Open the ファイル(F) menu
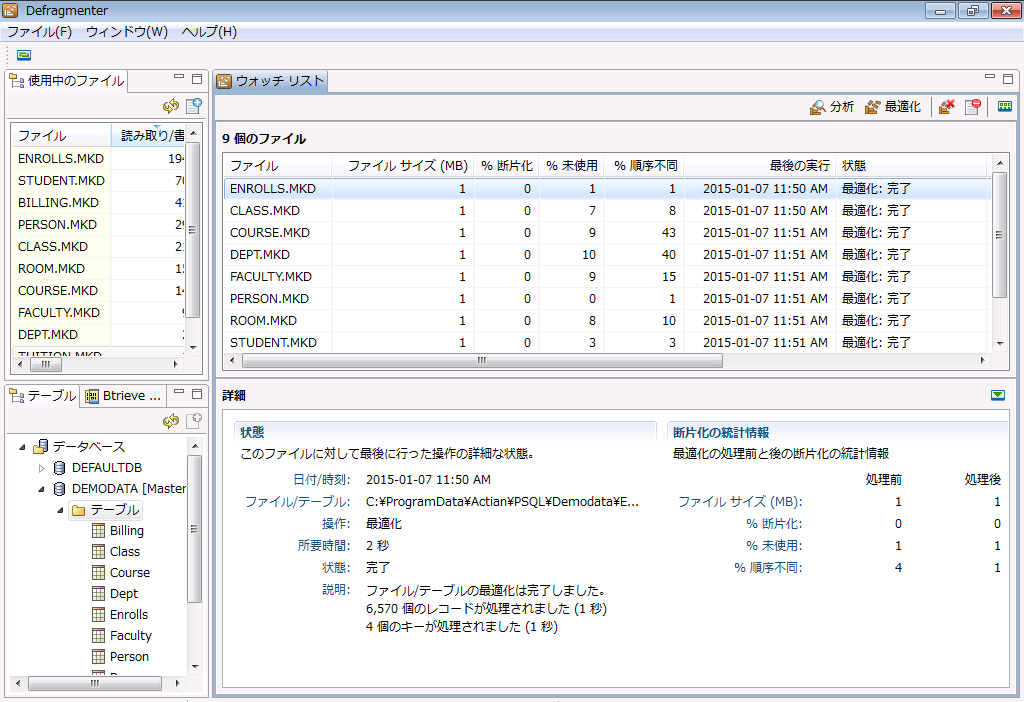Screen dimensions: 1024x702 coord(39,31)
